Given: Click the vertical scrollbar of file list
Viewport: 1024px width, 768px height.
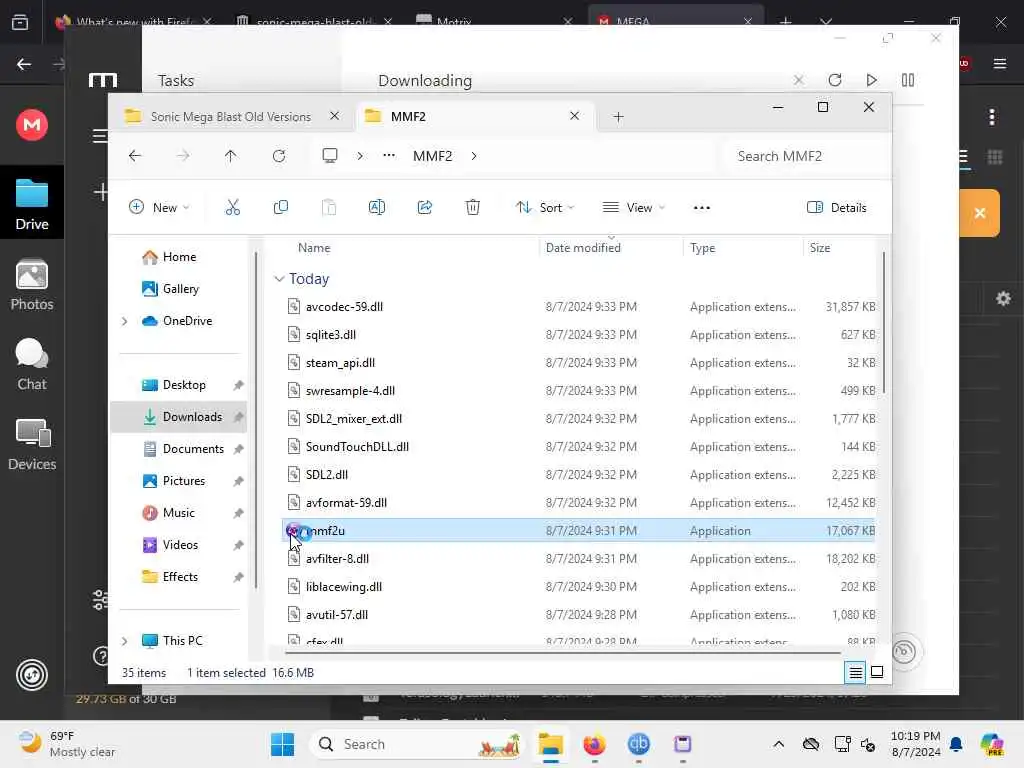Looking at the screenshot, I should click(884, 323).
